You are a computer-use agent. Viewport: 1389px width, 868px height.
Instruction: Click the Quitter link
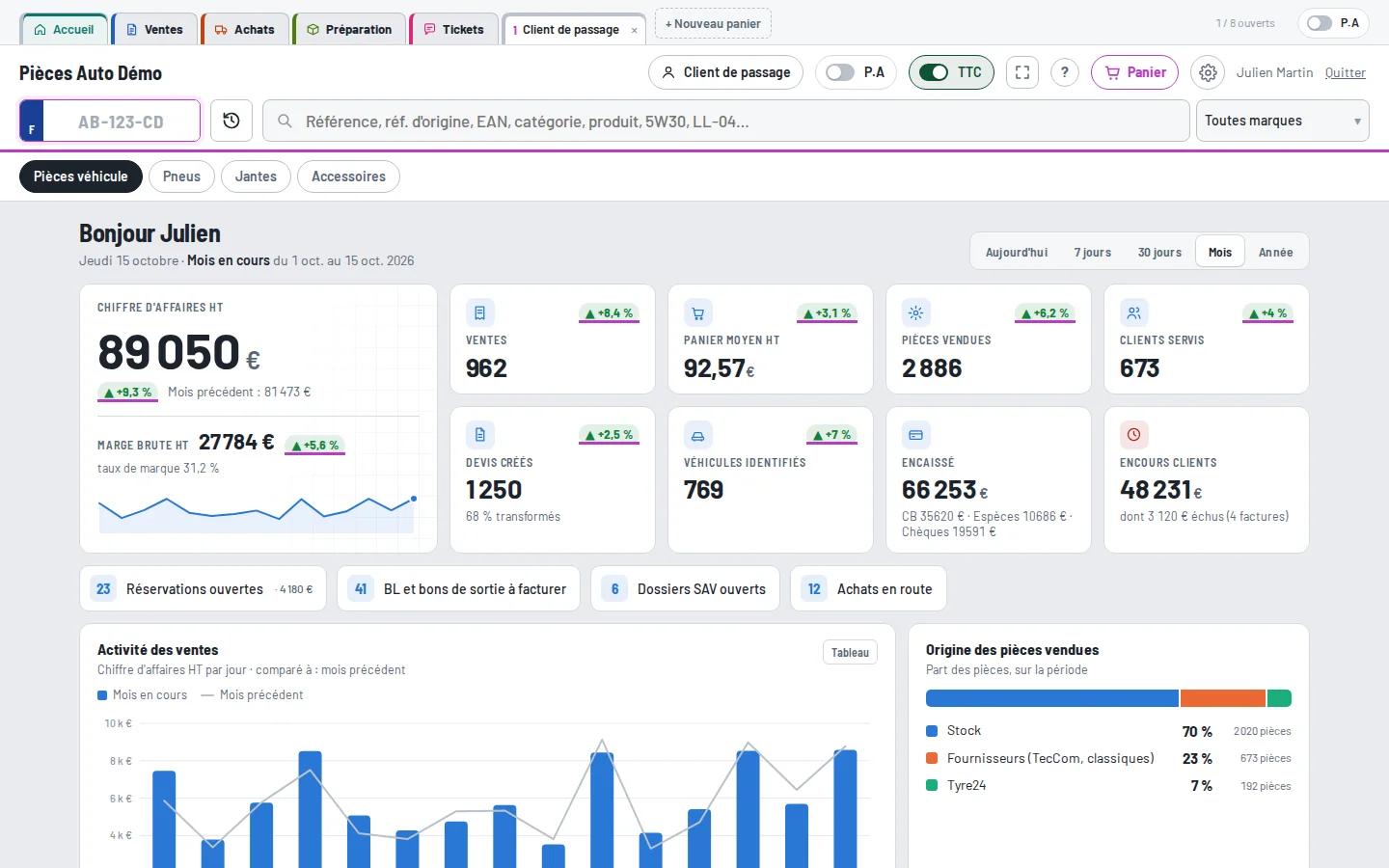coord(1345,72)
